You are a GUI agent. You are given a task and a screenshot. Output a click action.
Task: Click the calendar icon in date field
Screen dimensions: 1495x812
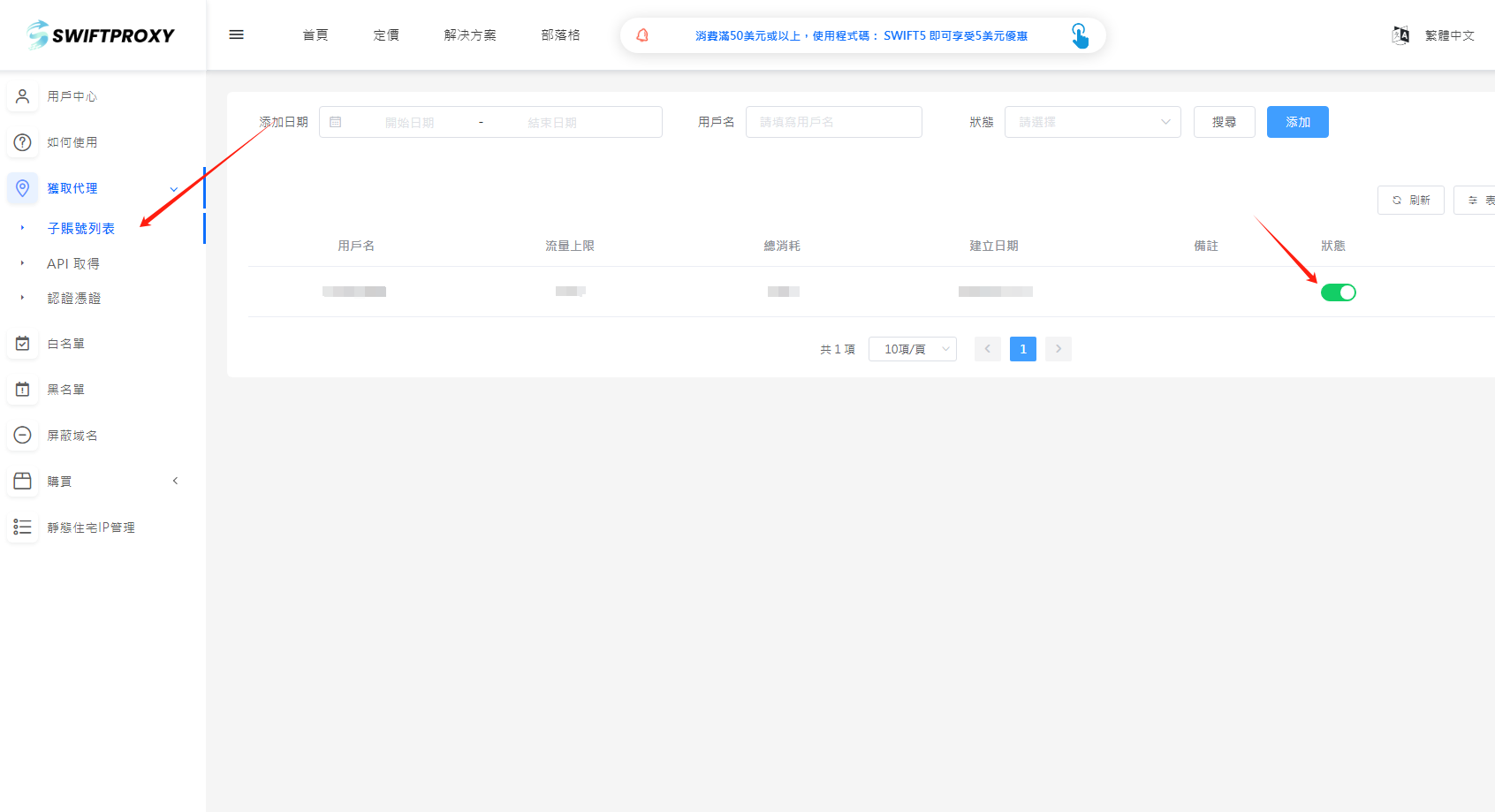pyautogui.click(x=336, y=122)
